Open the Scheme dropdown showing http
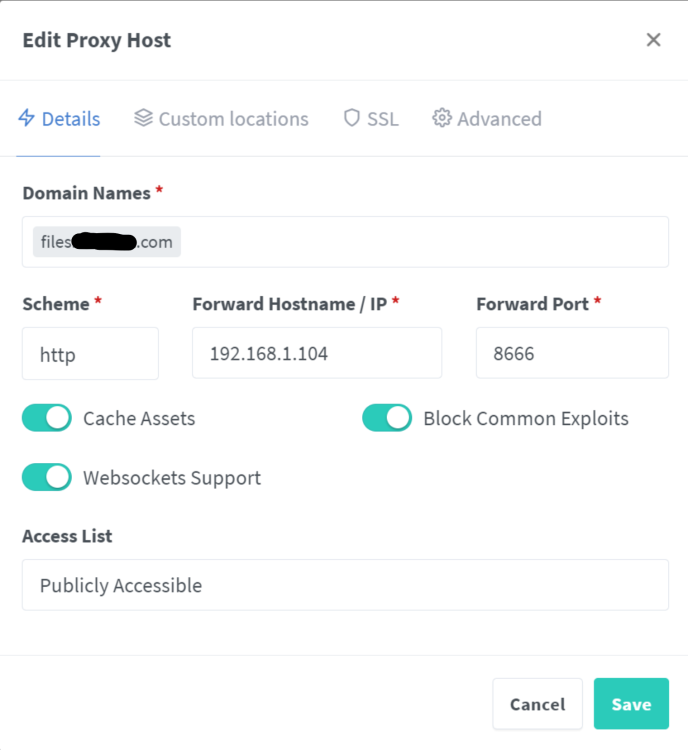The height and width of the screenshot is (750, 688). (90, 354)
